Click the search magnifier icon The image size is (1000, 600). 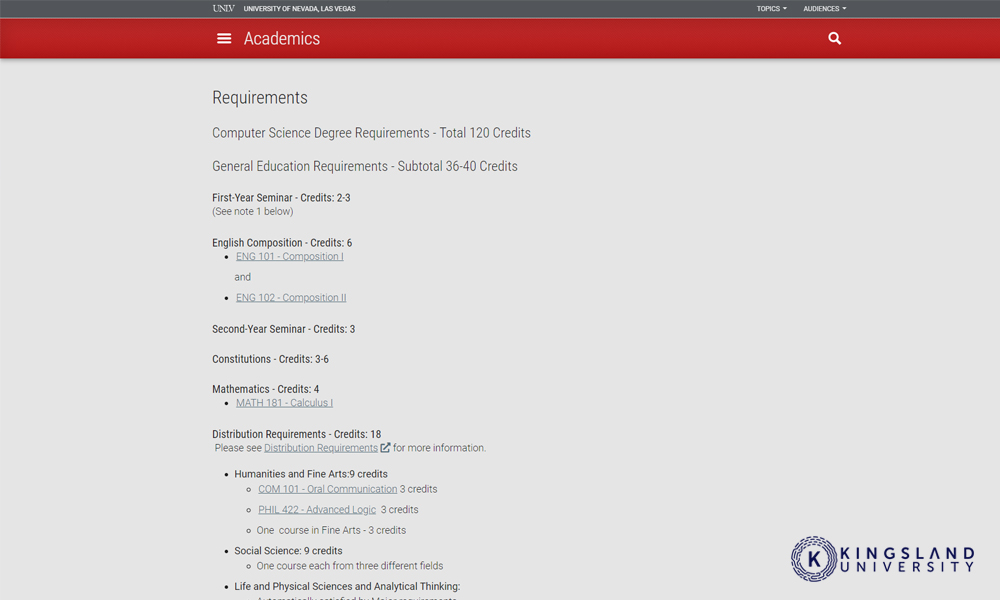(834, 39)
